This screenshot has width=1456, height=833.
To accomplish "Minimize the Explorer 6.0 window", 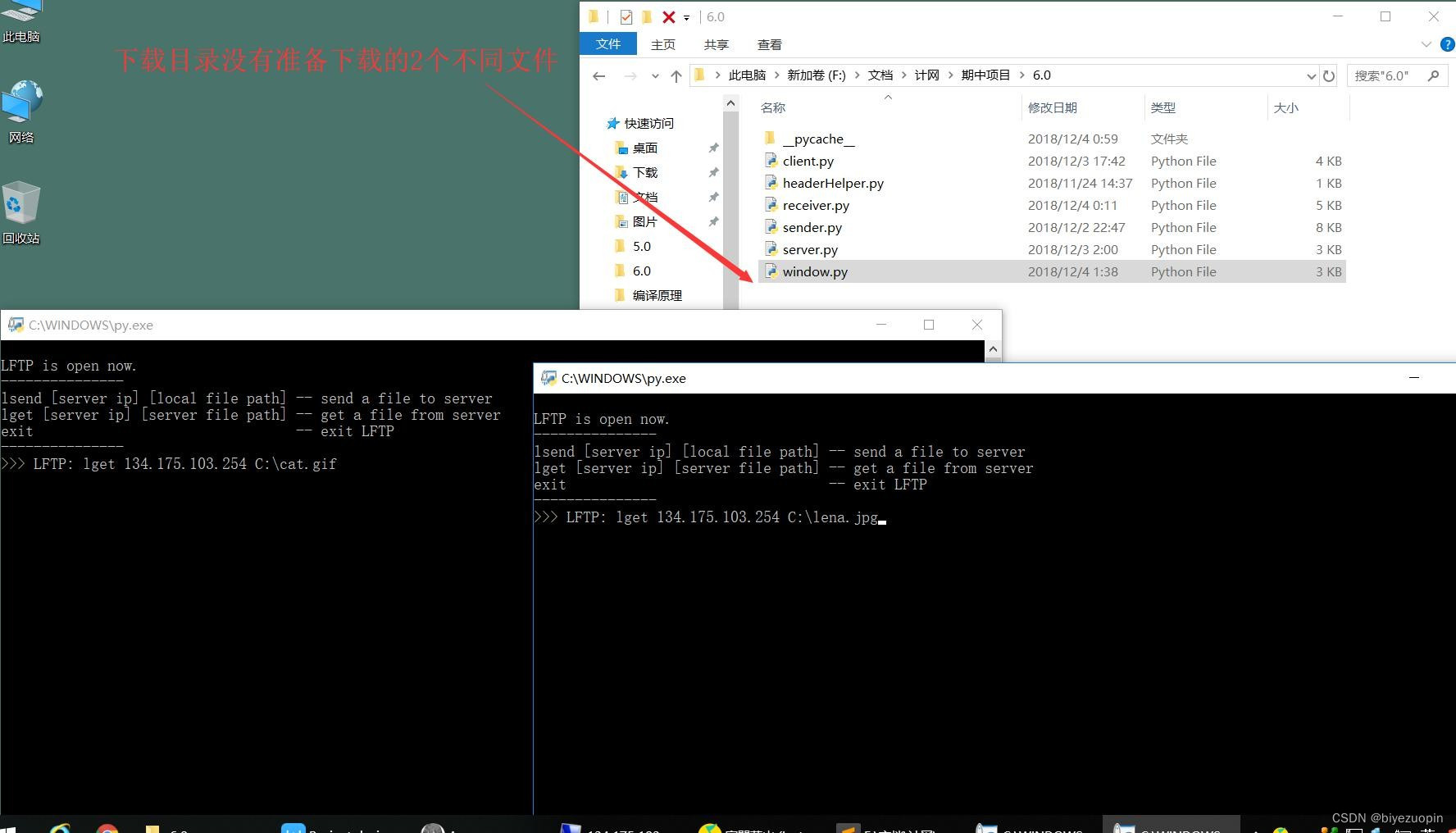I will (x=1338, y=16).
